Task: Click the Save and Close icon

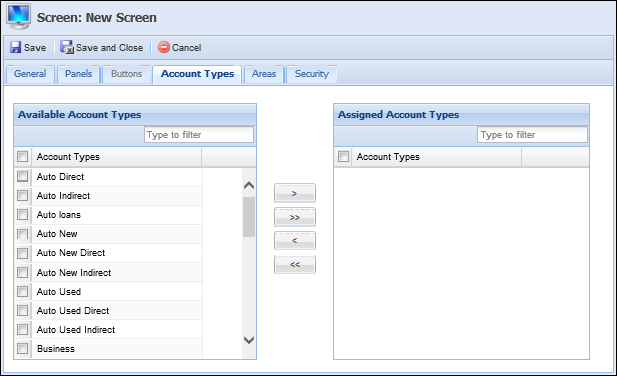Action: pos(67,47)
